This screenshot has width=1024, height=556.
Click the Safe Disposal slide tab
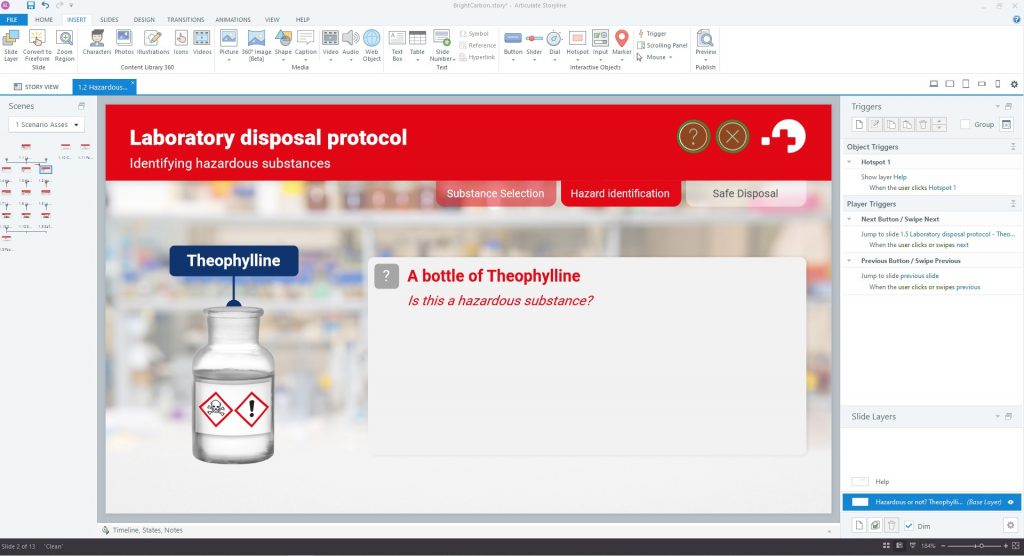(x=745, y=193)
